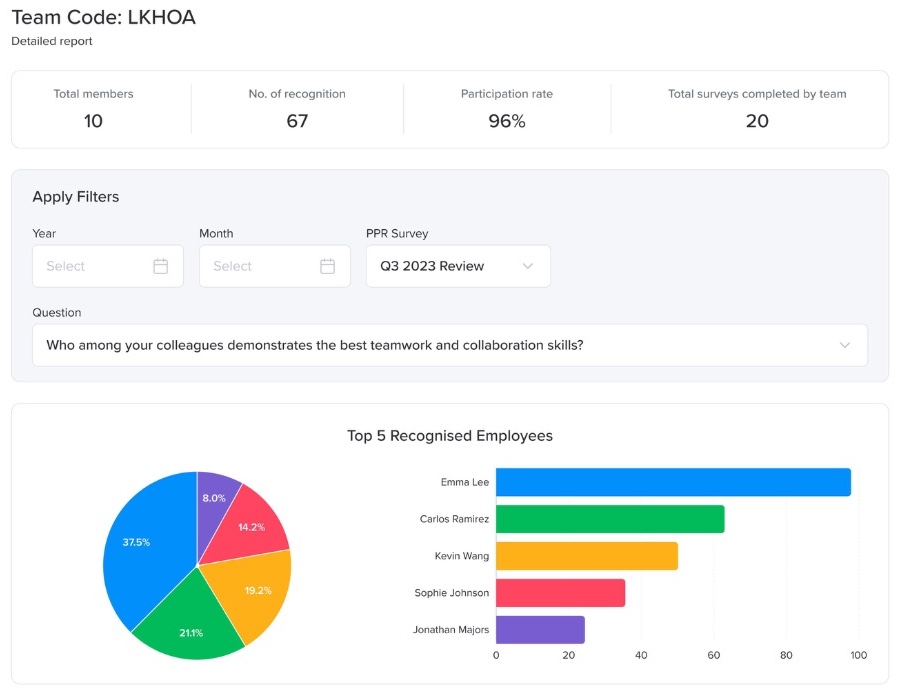Viewport: 900px width, 694px height.
Task: Click Emma Lee's blue bar
Action: 673,482
